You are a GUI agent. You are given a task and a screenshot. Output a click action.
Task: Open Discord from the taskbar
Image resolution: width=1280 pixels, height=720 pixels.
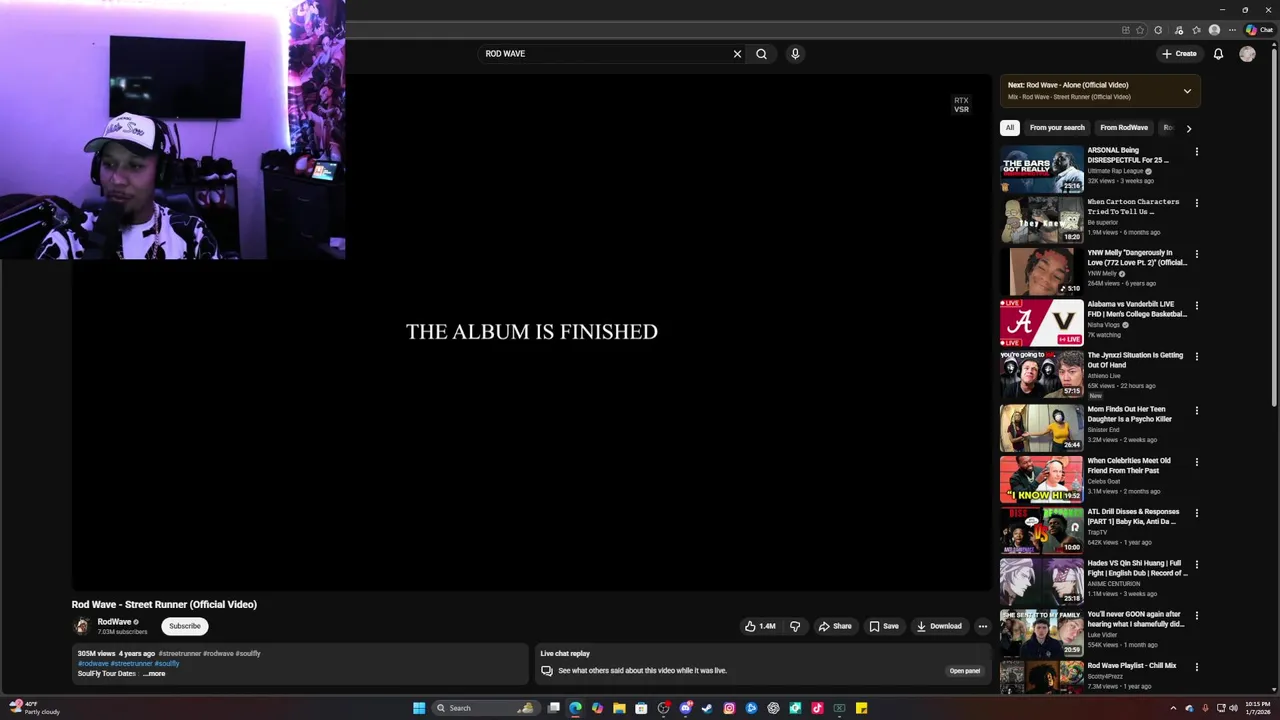[685, 708]
